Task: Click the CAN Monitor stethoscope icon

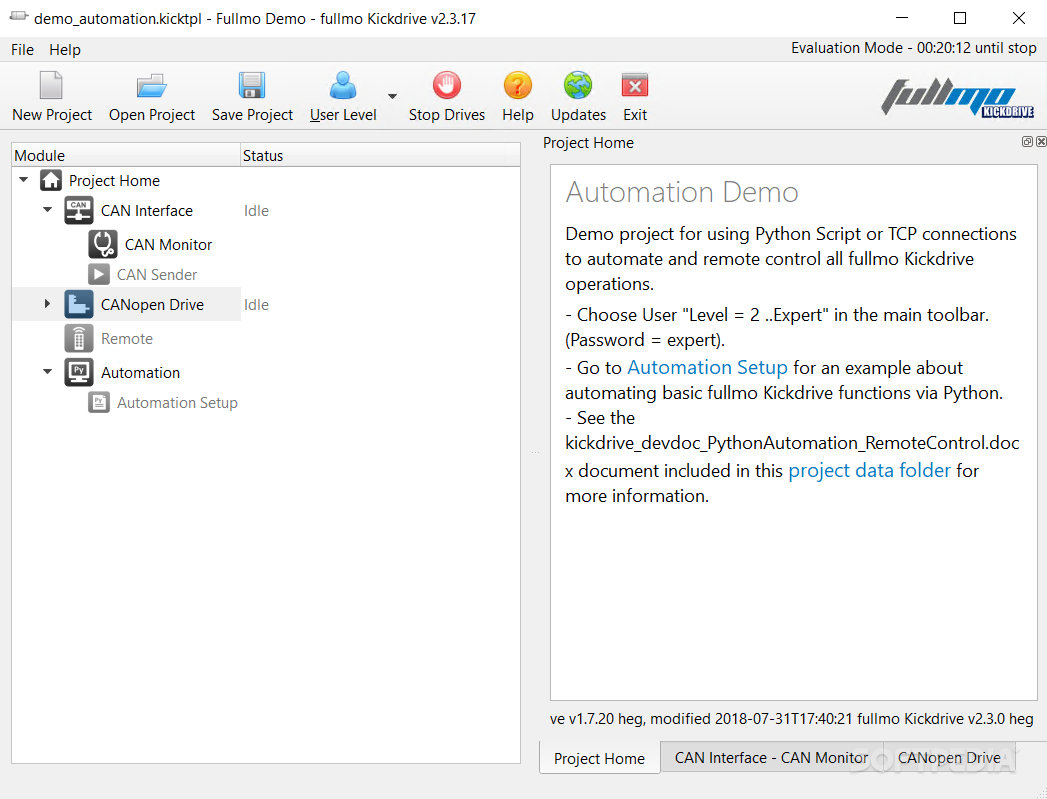Action: pyautogui.click(x=103, y=244)
